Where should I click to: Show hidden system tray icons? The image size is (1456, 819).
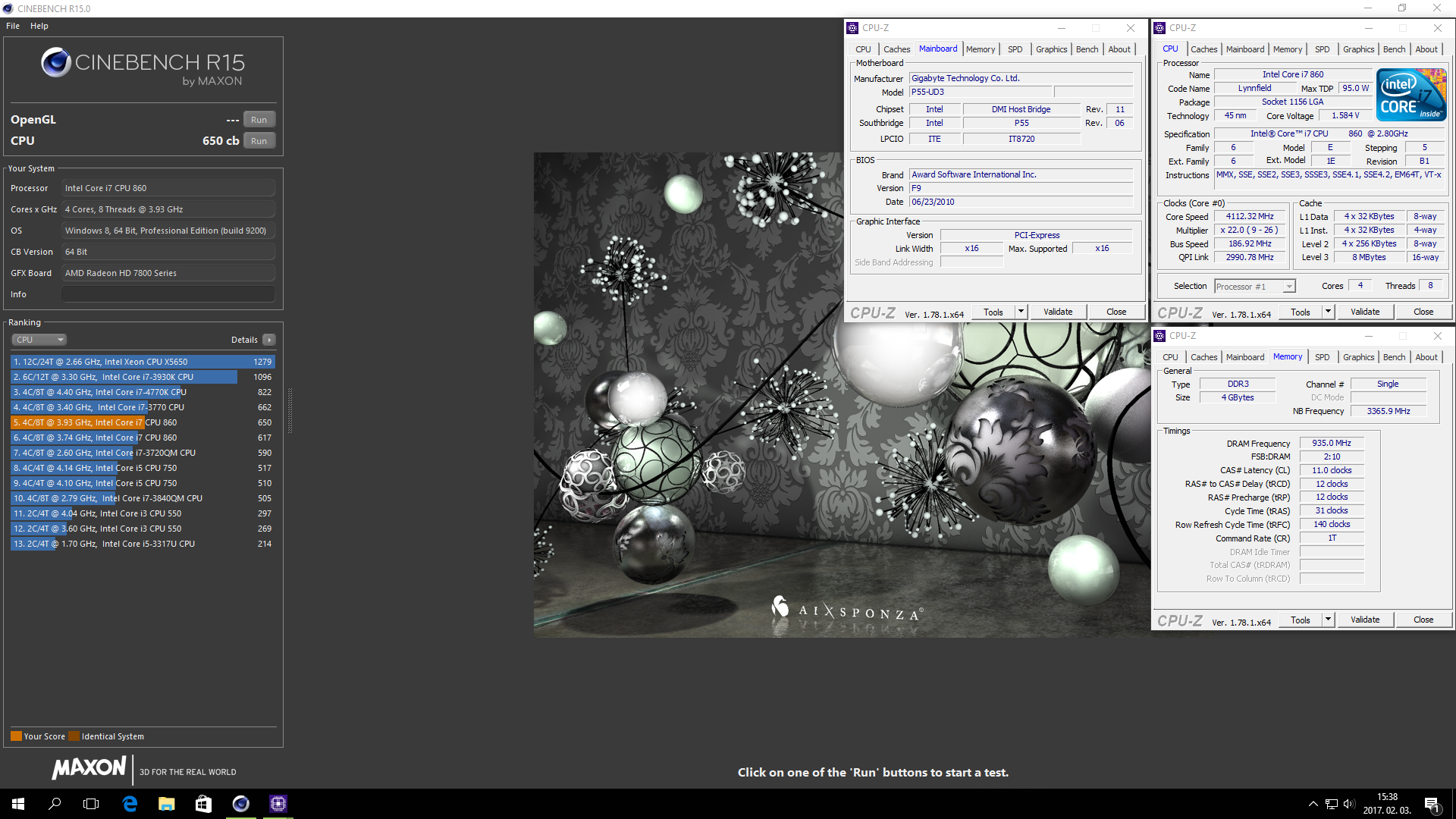pyautogui.click(x=1313, y=804)
